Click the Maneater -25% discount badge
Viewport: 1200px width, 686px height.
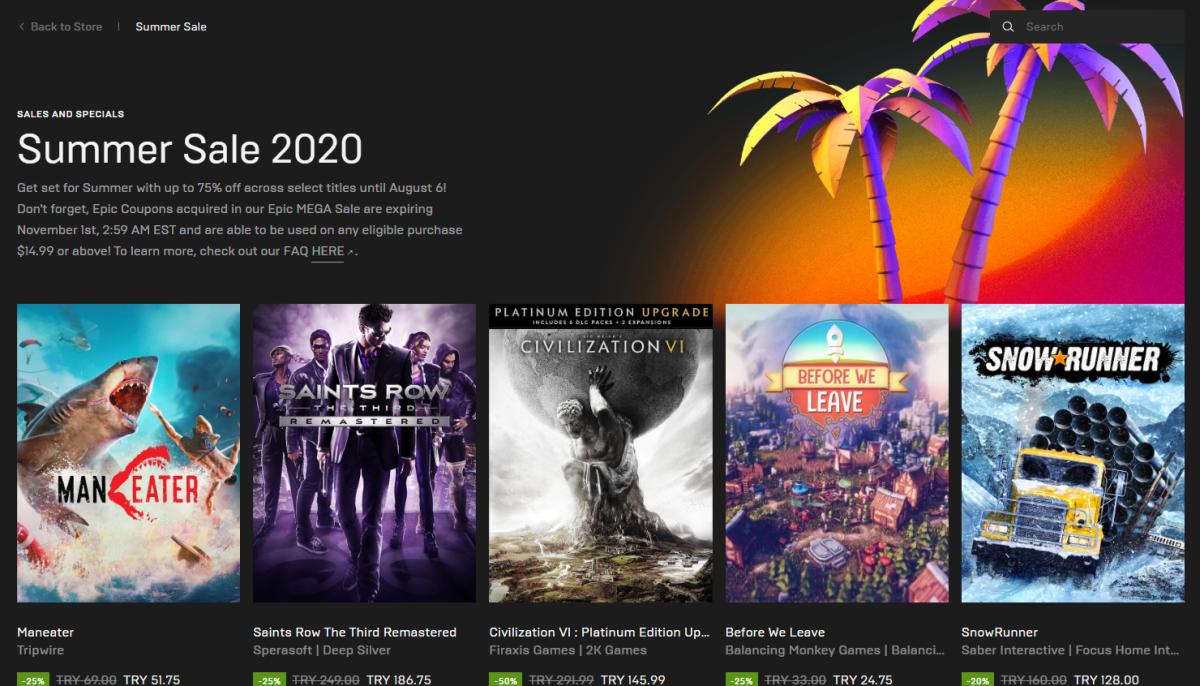tap(33, 680)
